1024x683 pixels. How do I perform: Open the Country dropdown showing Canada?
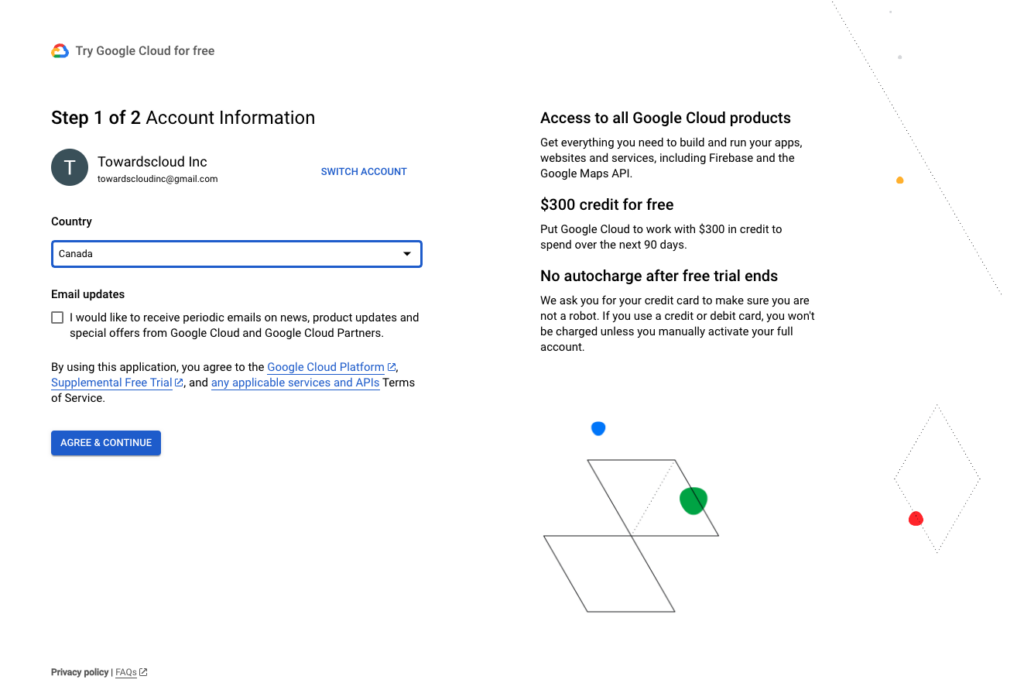[x=236, y=254]
